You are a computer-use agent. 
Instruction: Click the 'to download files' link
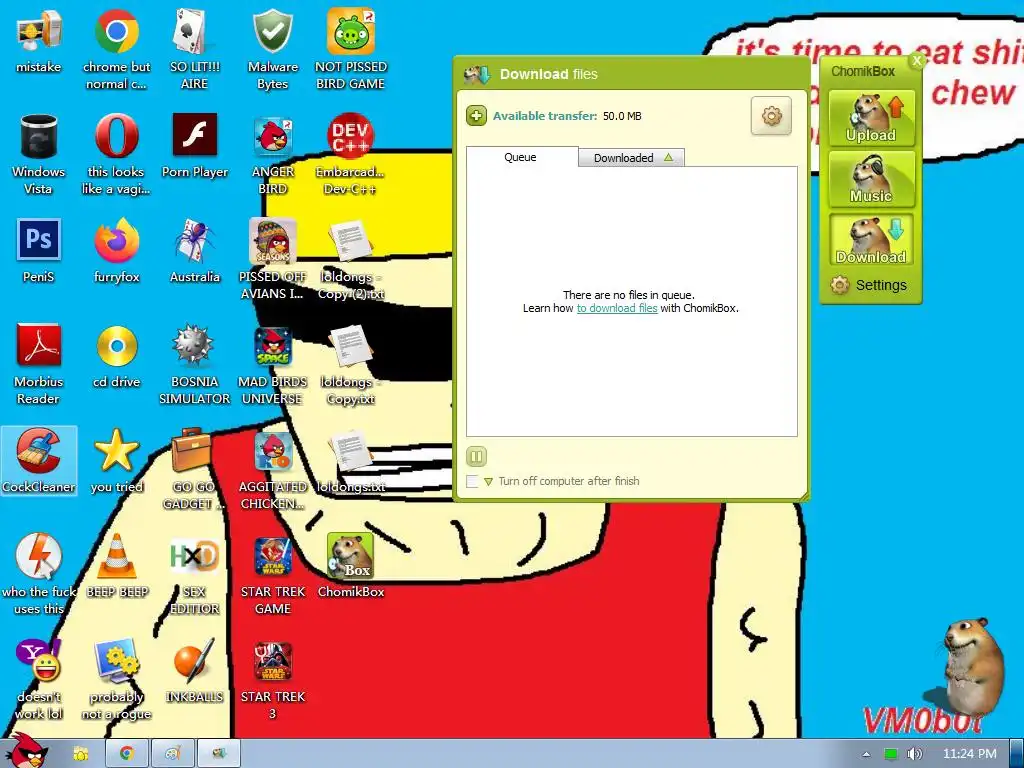(616, 308)
